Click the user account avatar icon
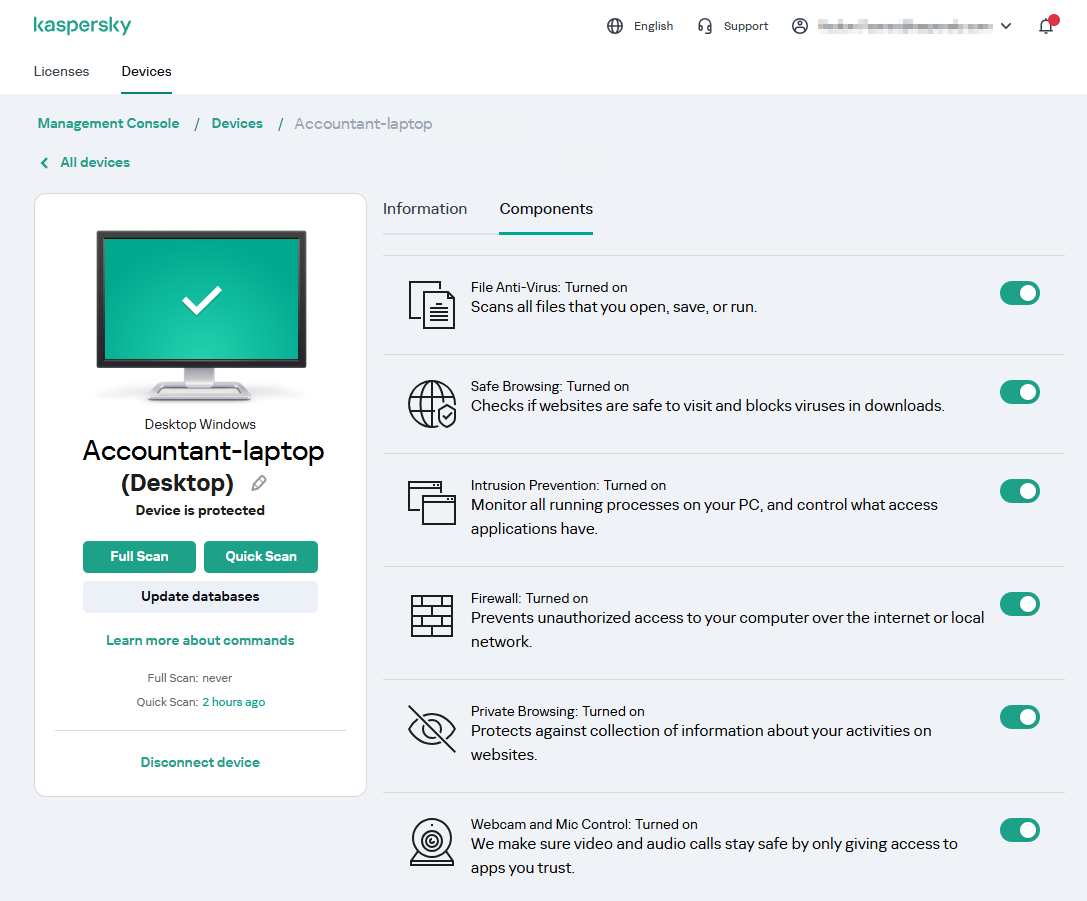The width and height of the screenshot is (1087, 901). (x=799, y=26)
